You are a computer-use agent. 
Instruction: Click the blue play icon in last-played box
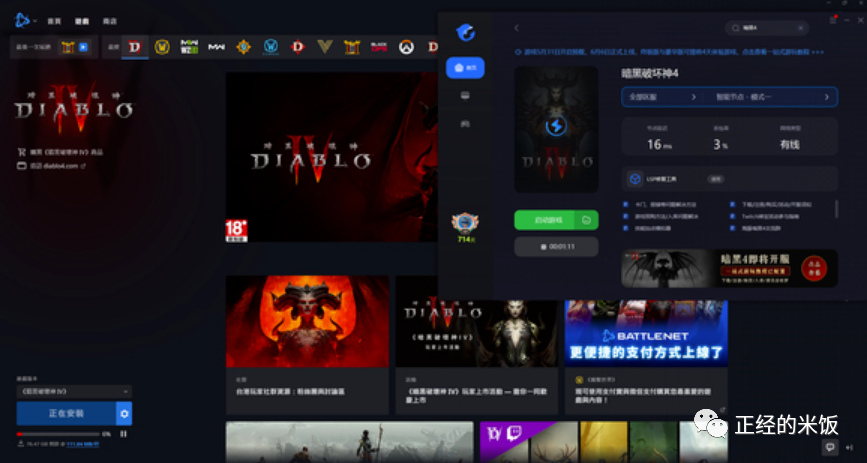point(83,47)
